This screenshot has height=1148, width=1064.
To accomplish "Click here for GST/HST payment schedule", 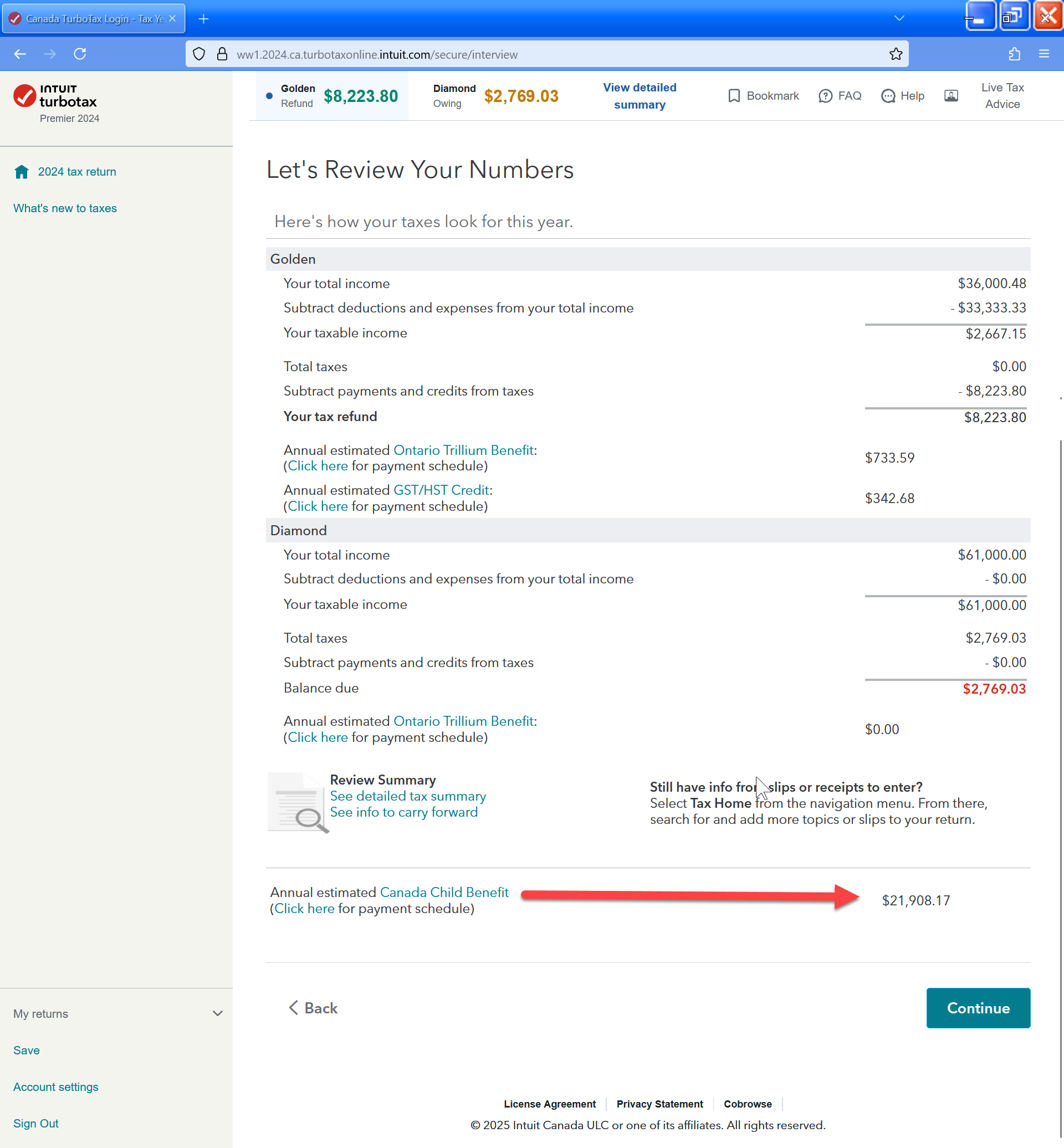I will [318, 506].
